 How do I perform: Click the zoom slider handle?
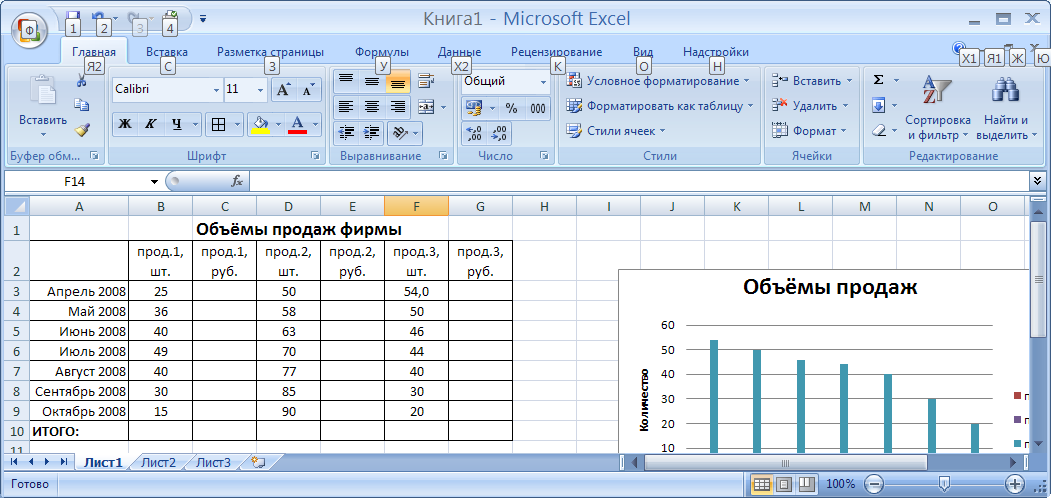point(944,483)
